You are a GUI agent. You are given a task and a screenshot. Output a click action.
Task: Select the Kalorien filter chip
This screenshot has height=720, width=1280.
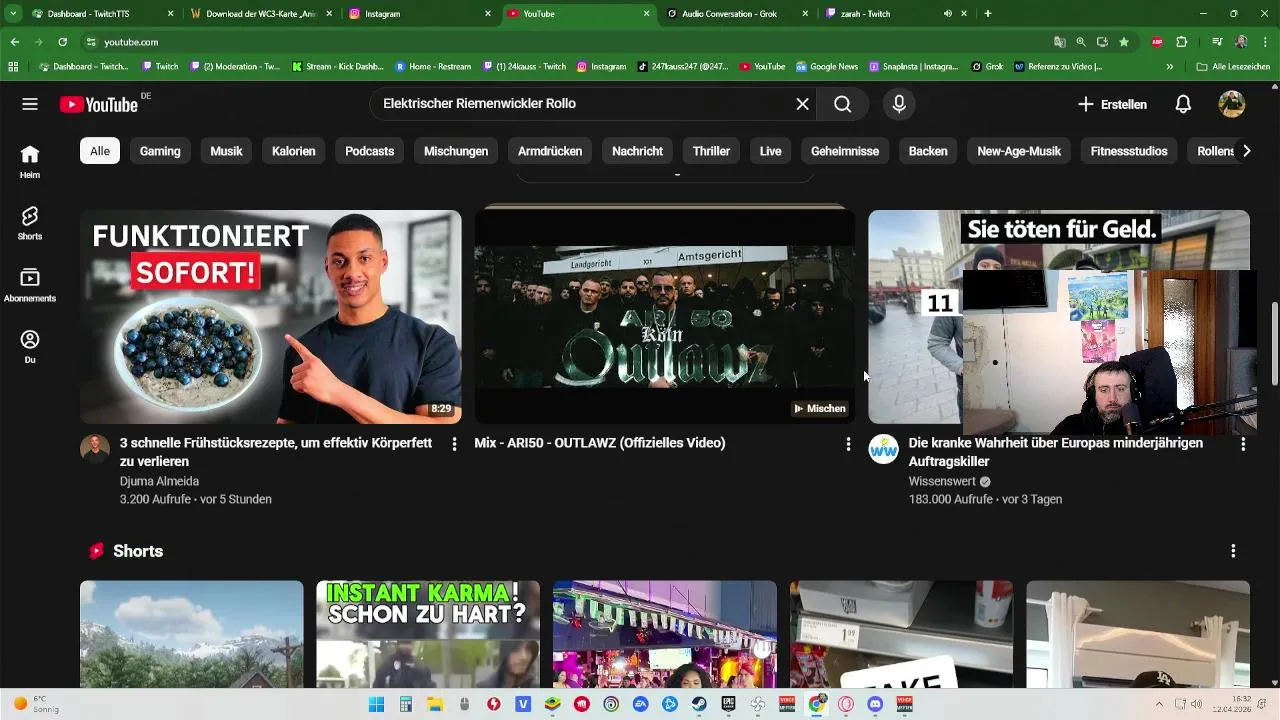293,151
